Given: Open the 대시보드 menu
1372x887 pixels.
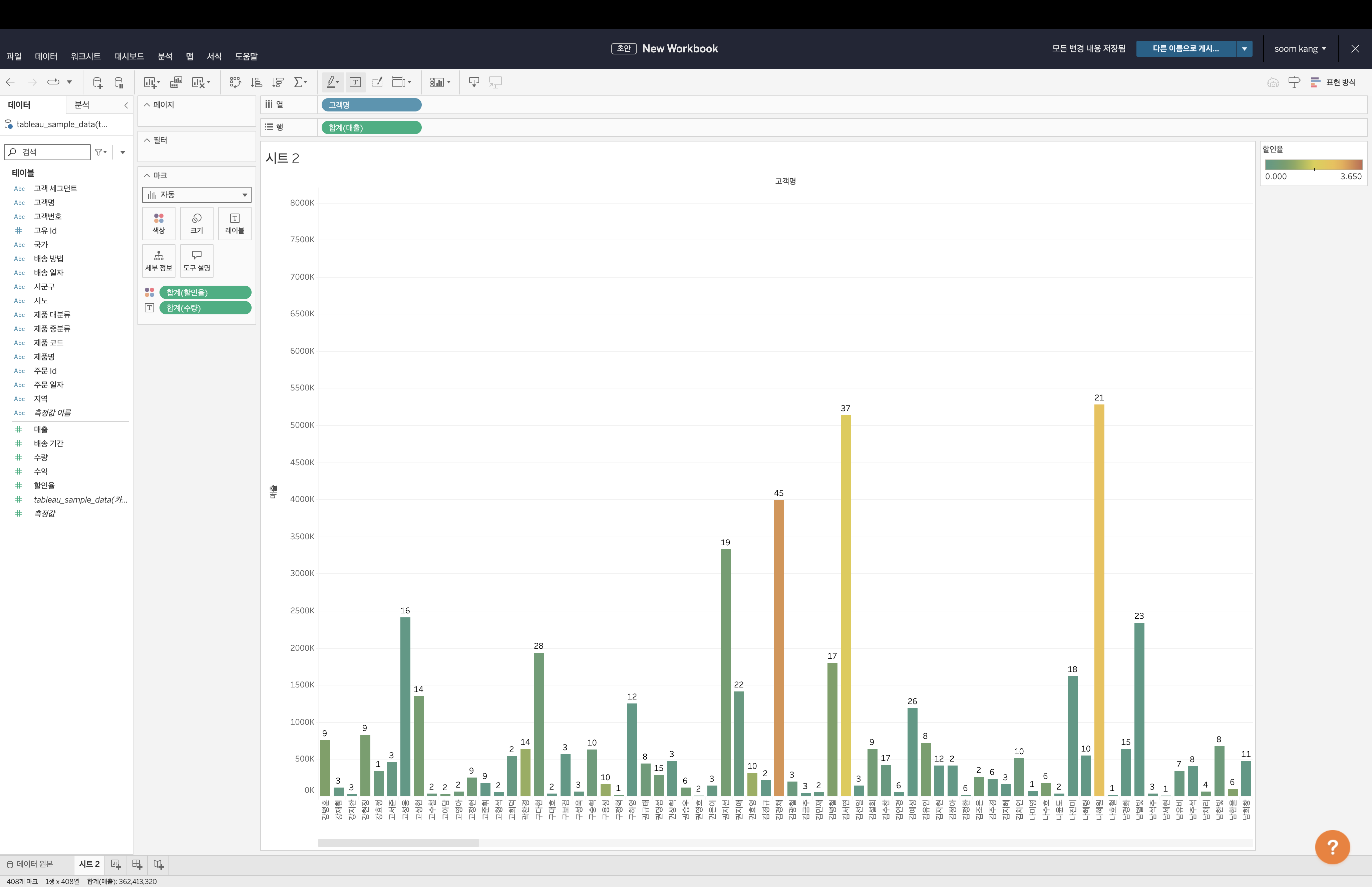Looking at the screenshot, I should (129, 56).
